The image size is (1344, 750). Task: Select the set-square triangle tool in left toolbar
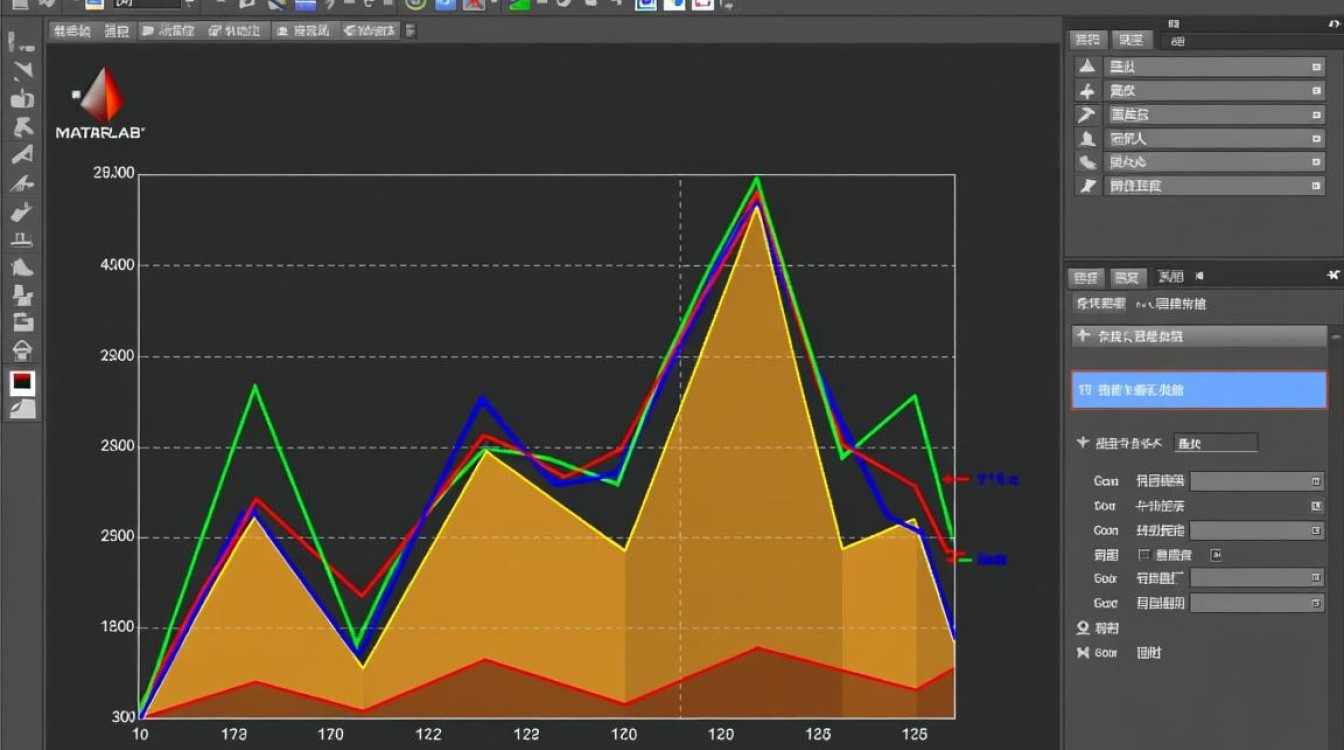point(22,155)
